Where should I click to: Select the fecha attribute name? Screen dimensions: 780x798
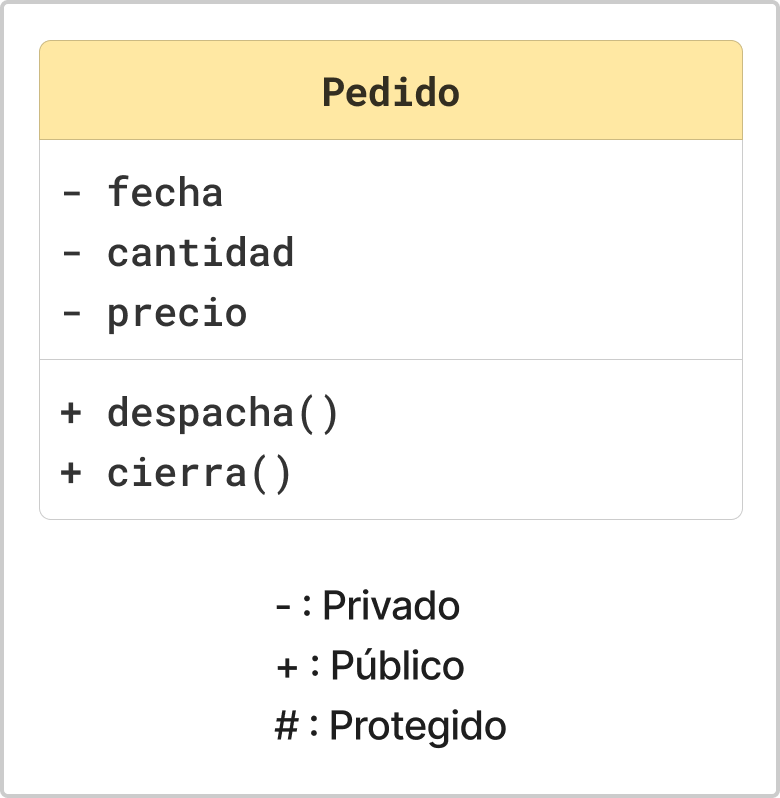click(x=165, y=192)
